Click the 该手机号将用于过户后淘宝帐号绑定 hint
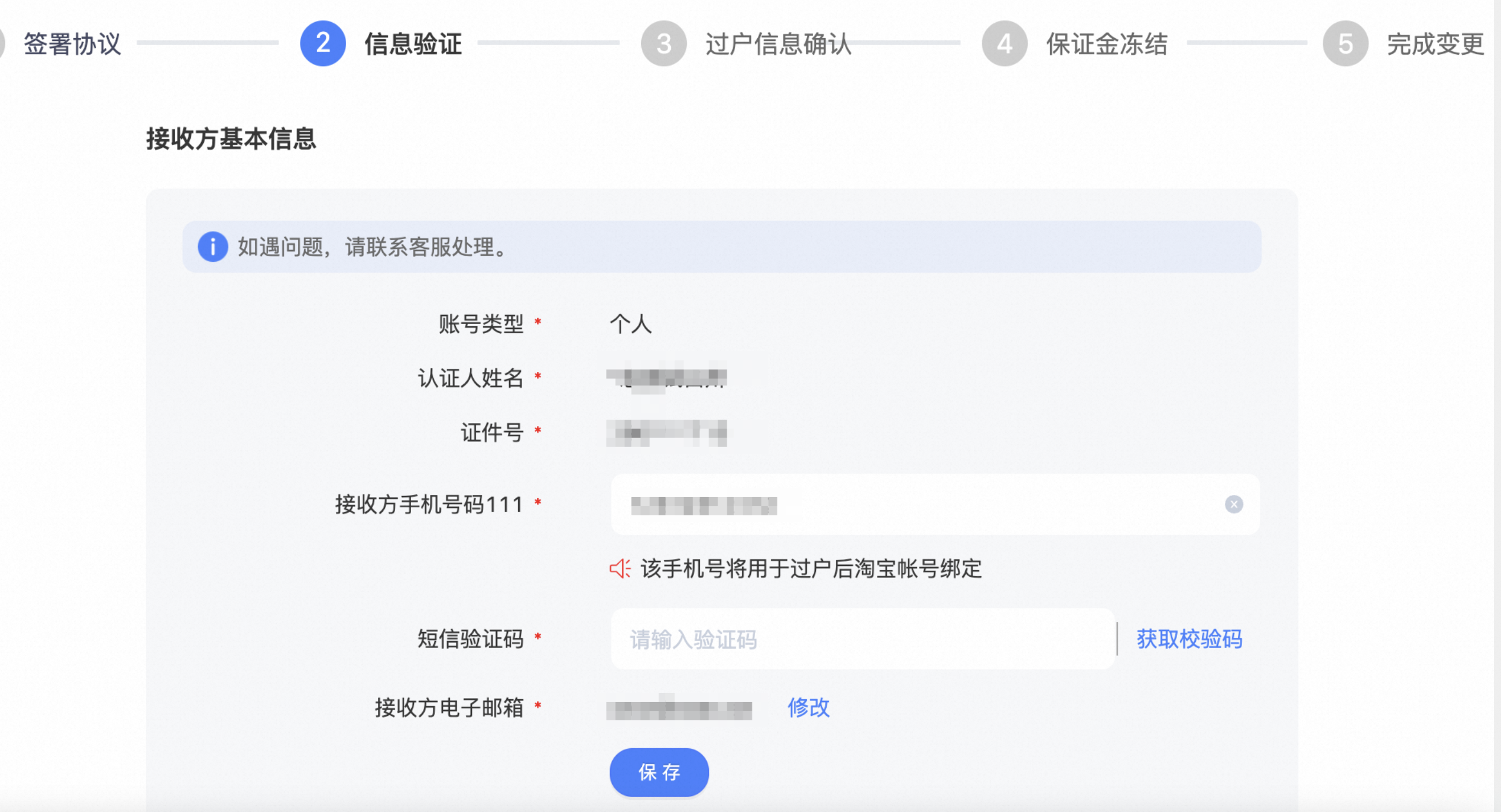Image resolution: width=1501 pixels, height=812 pixels. coord(811,568)
